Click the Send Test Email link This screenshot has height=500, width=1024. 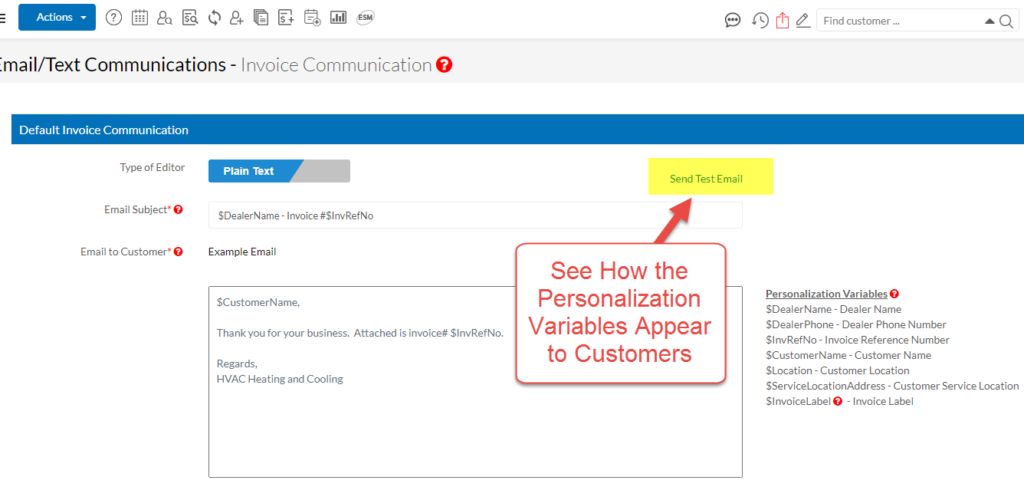[x=706, y=179]
